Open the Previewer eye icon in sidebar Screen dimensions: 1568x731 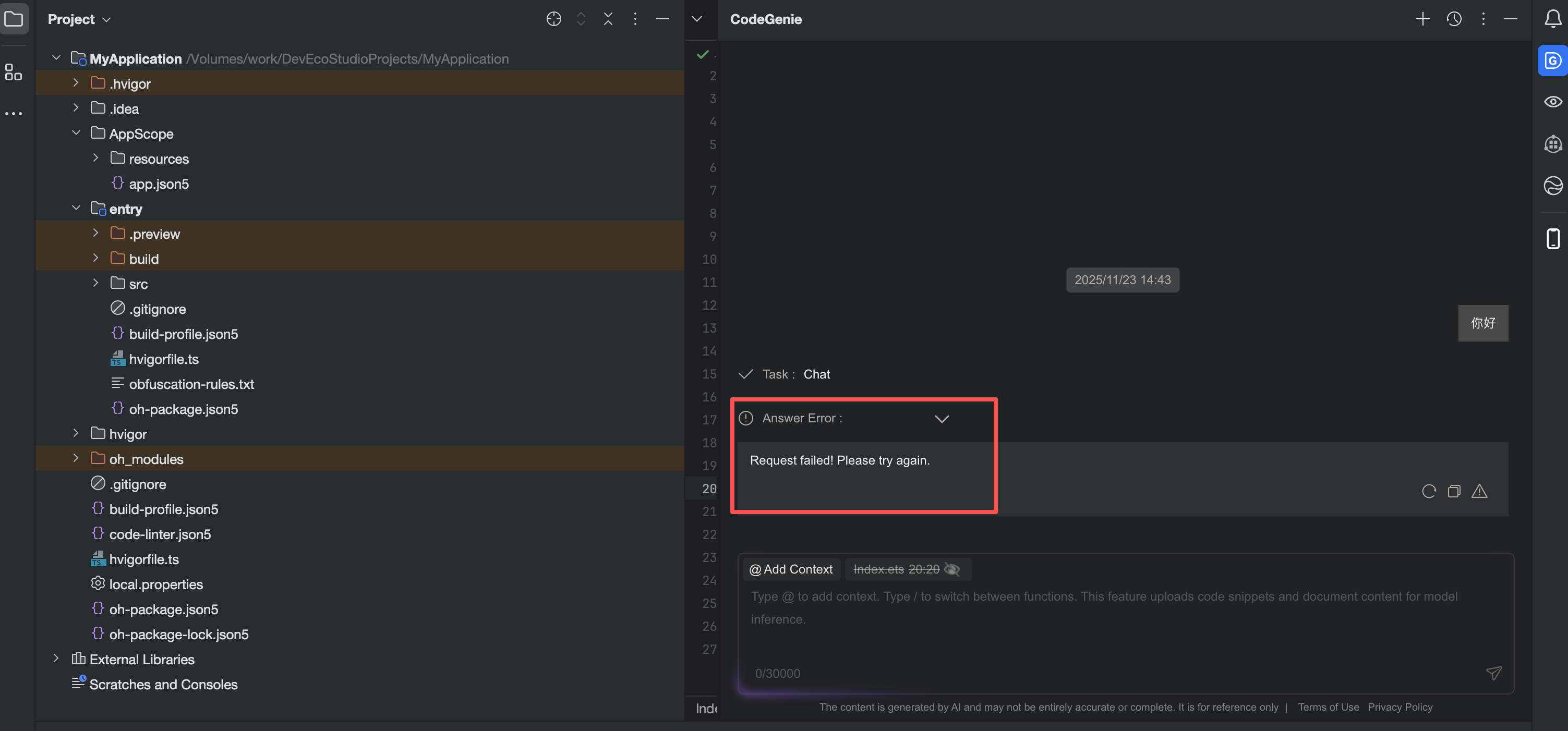pyautogui.click(x=1553, y=102)
